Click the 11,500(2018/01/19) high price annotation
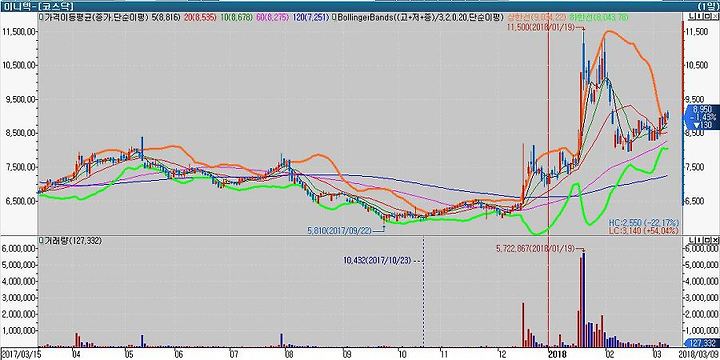The height and width of the screenshot is (360, 720). [540, 28]
